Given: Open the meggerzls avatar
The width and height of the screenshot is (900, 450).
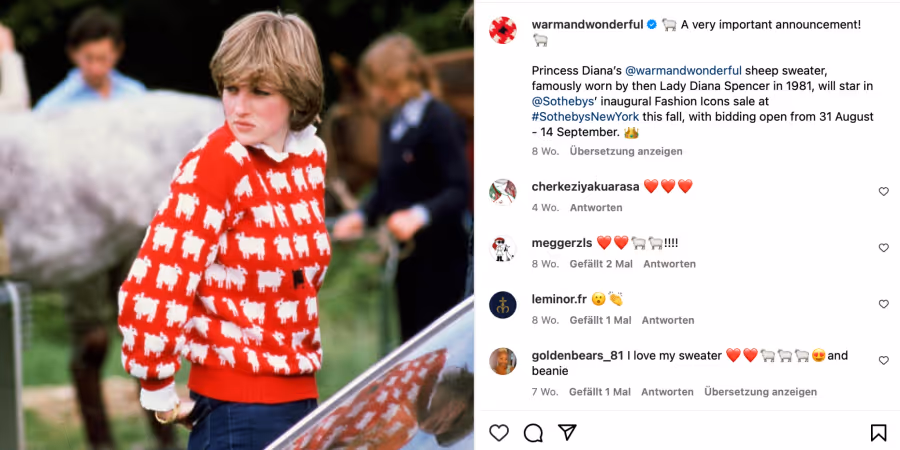Looking at the screenshot, I should (x=503, y=249).
